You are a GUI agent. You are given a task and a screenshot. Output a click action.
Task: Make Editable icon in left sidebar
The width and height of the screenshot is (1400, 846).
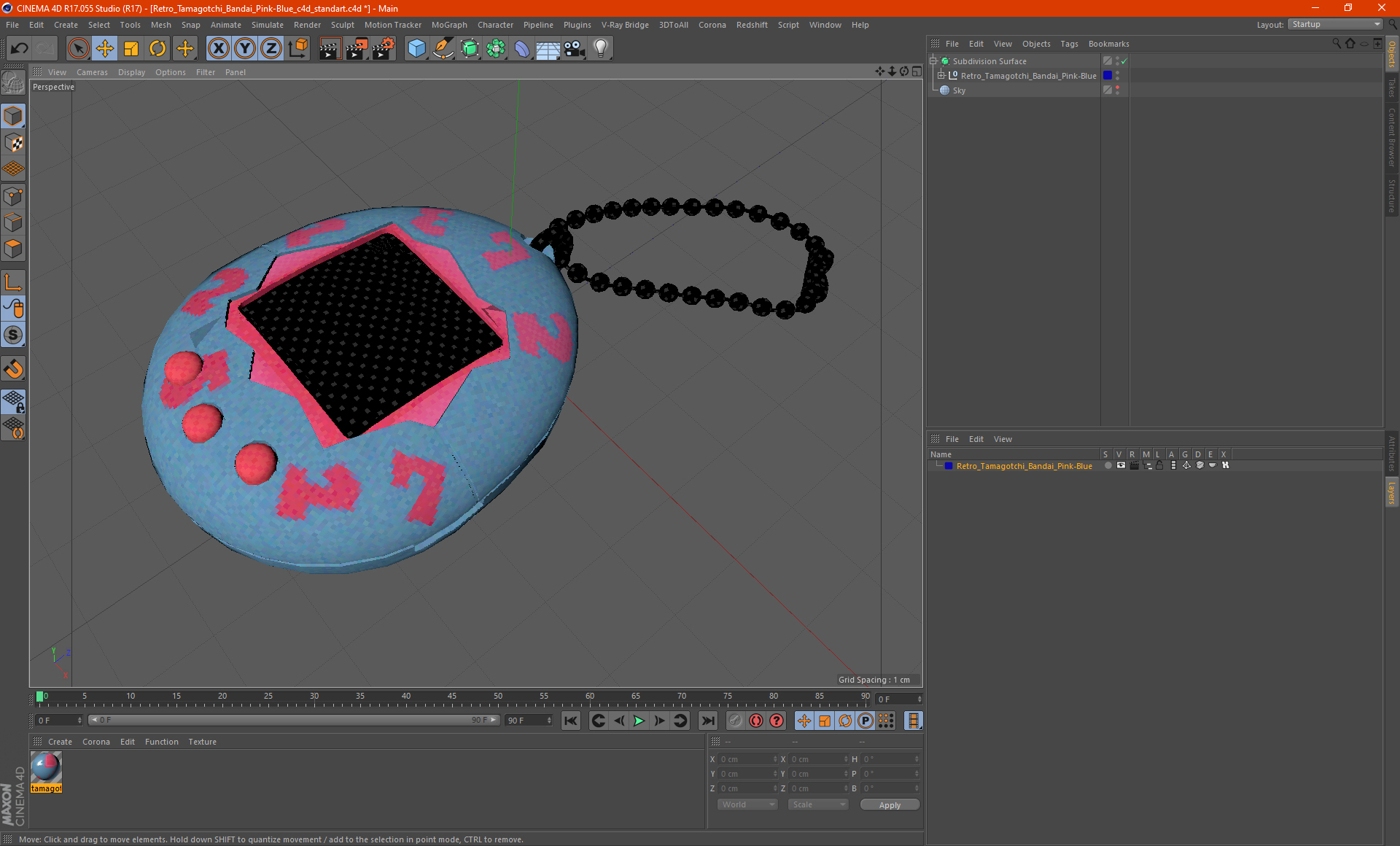13,82
